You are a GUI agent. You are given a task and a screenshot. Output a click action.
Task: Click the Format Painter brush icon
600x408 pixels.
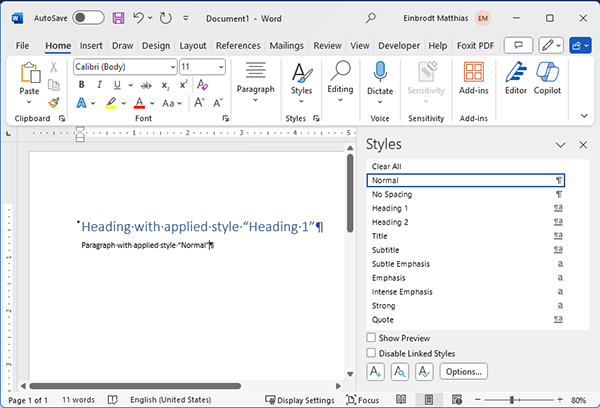(54, 103)
